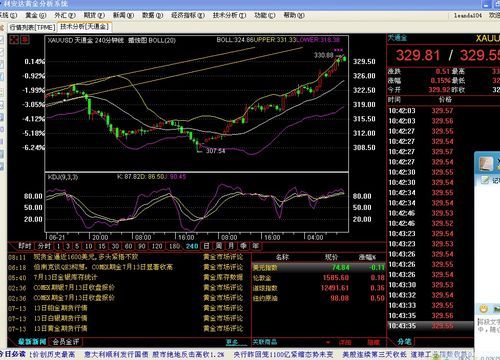Click the 黄金库存数据 category label

point(223,277)
